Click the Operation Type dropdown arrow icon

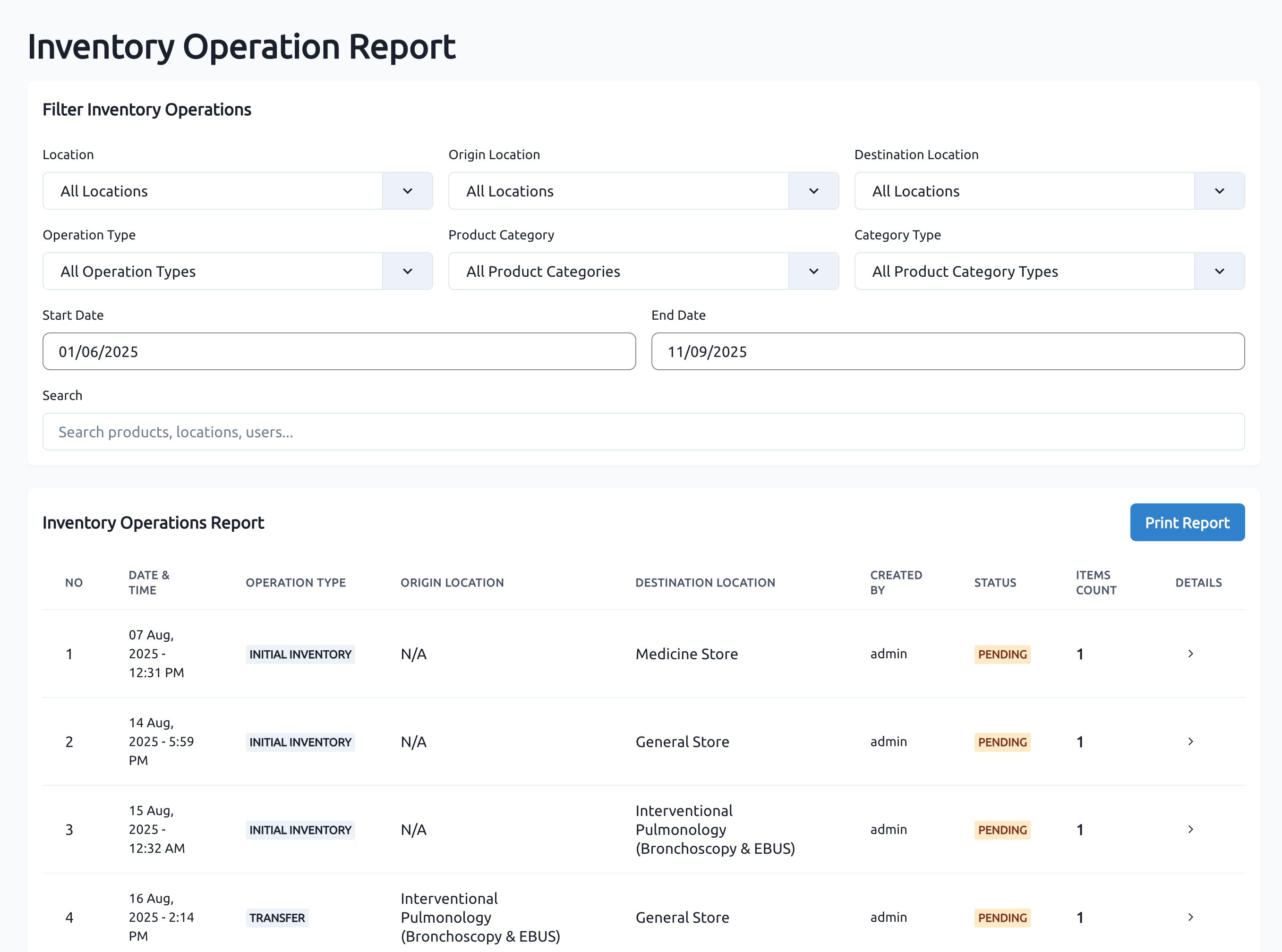tap(408, 271)
